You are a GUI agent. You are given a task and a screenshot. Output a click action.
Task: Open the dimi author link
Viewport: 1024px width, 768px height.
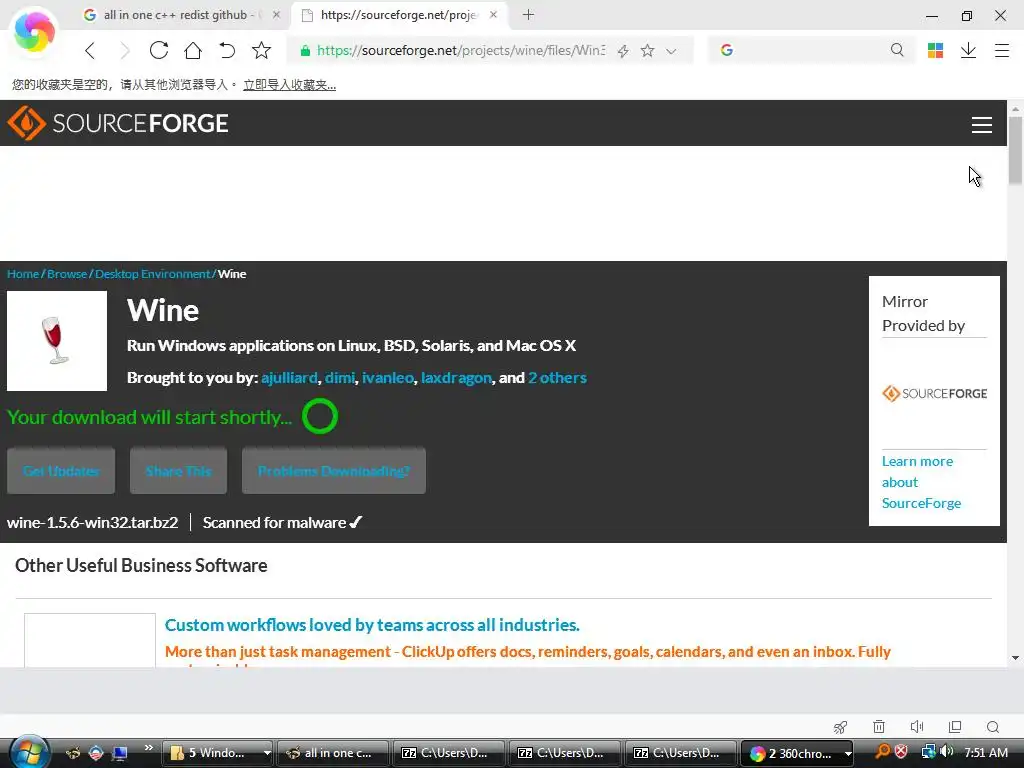[x=340, y=377]
